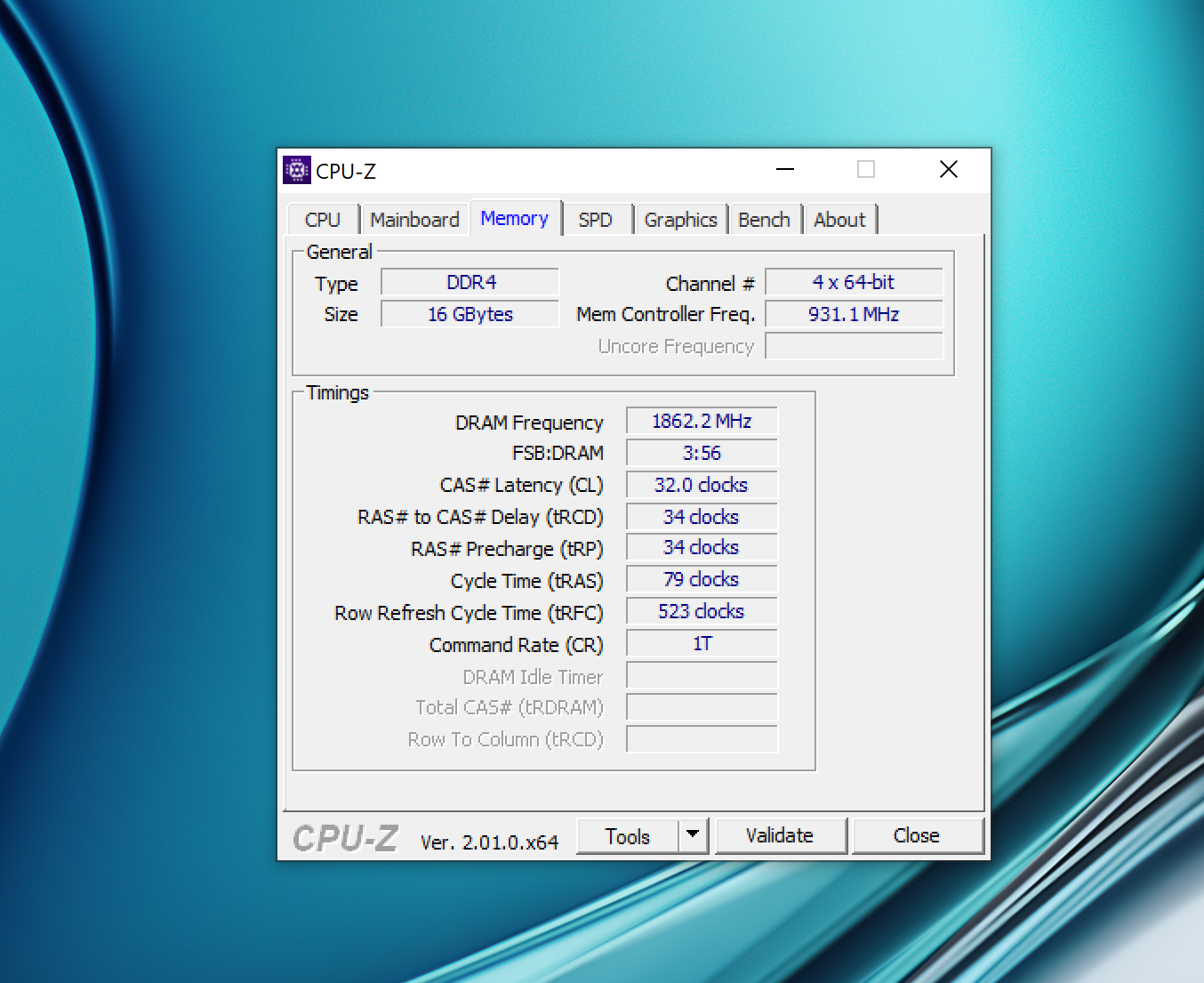This screenshot has height=983, width=1204.
Task: Click the 3:56 FSB:DRAM ratio value
Action: pos(702,453)
